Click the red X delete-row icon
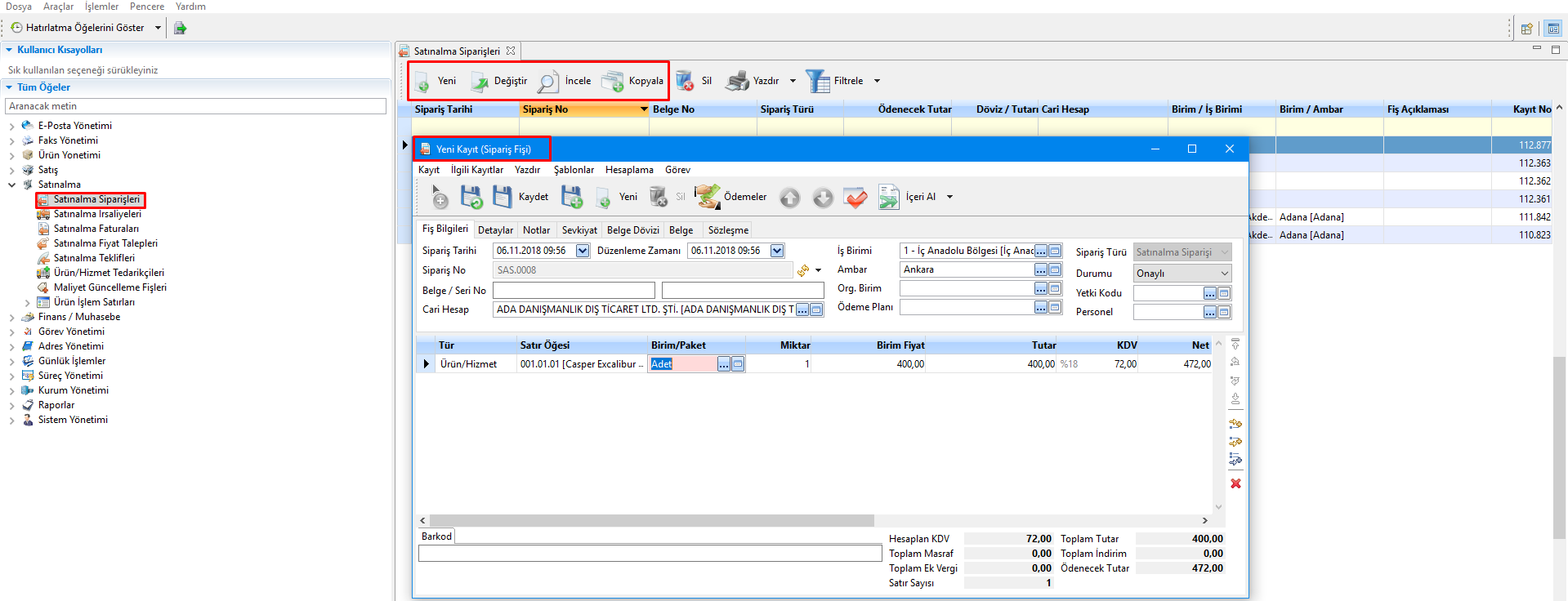This screenshot has height=601, width=1568. click(1235, 483)
